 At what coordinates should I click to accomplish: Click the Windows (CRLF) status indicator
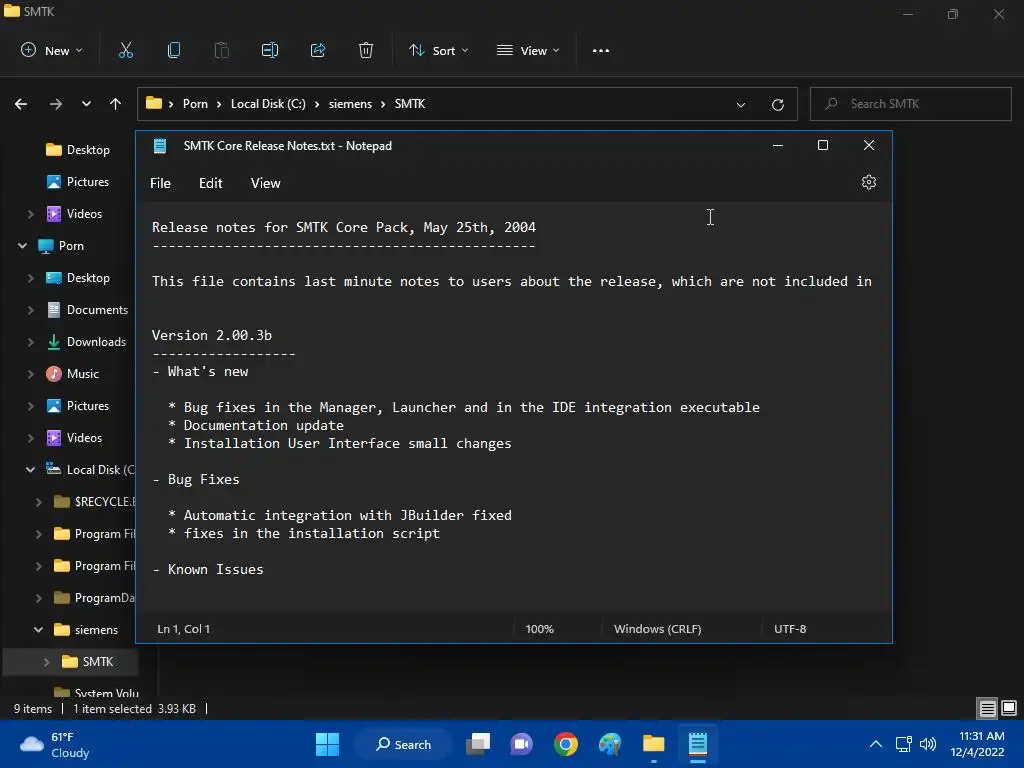pos(657,629)
